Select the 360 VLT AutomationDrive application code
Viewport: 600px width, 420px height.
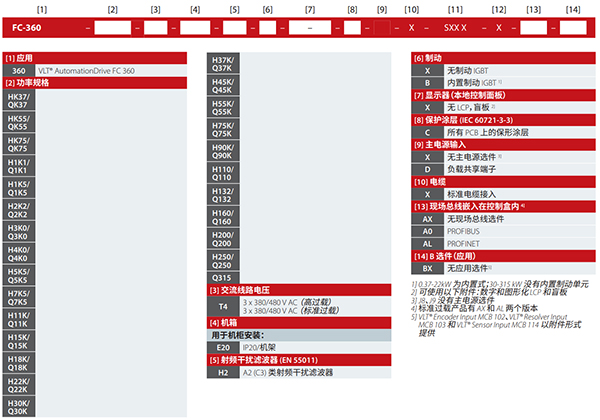point(20,71)
